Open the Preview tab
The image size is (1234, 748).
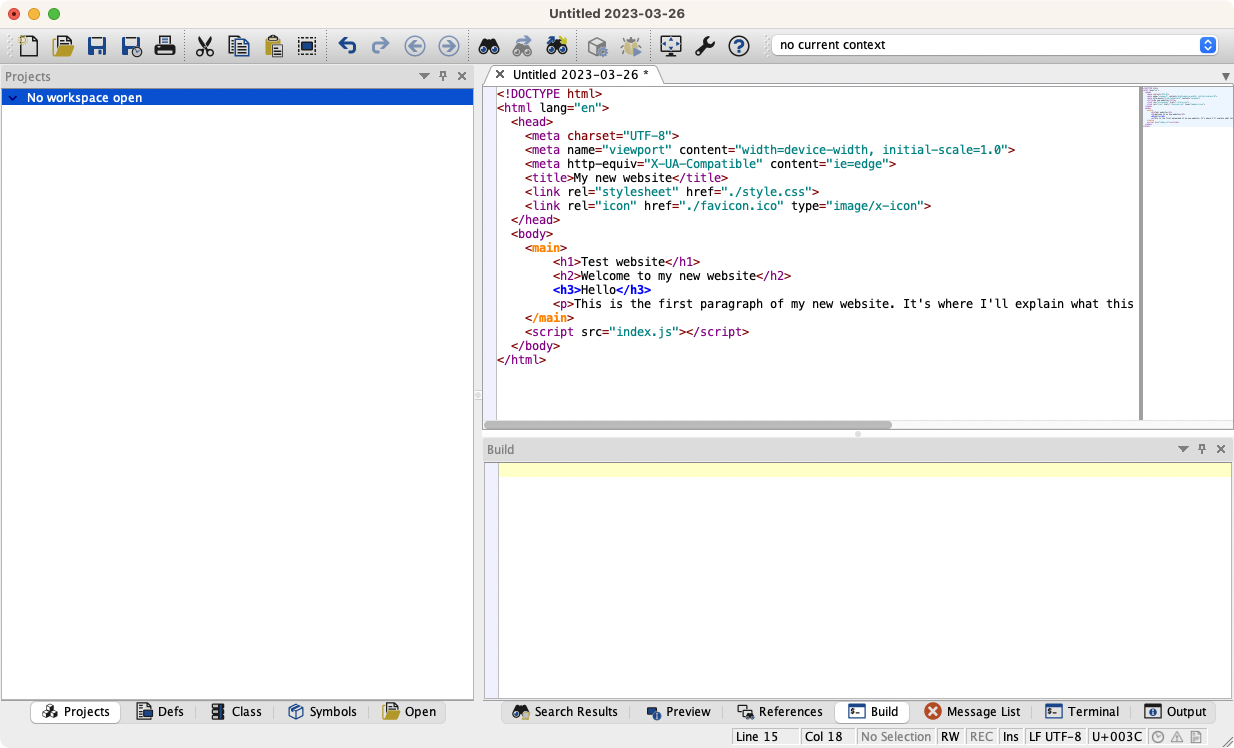pos(678,712)
